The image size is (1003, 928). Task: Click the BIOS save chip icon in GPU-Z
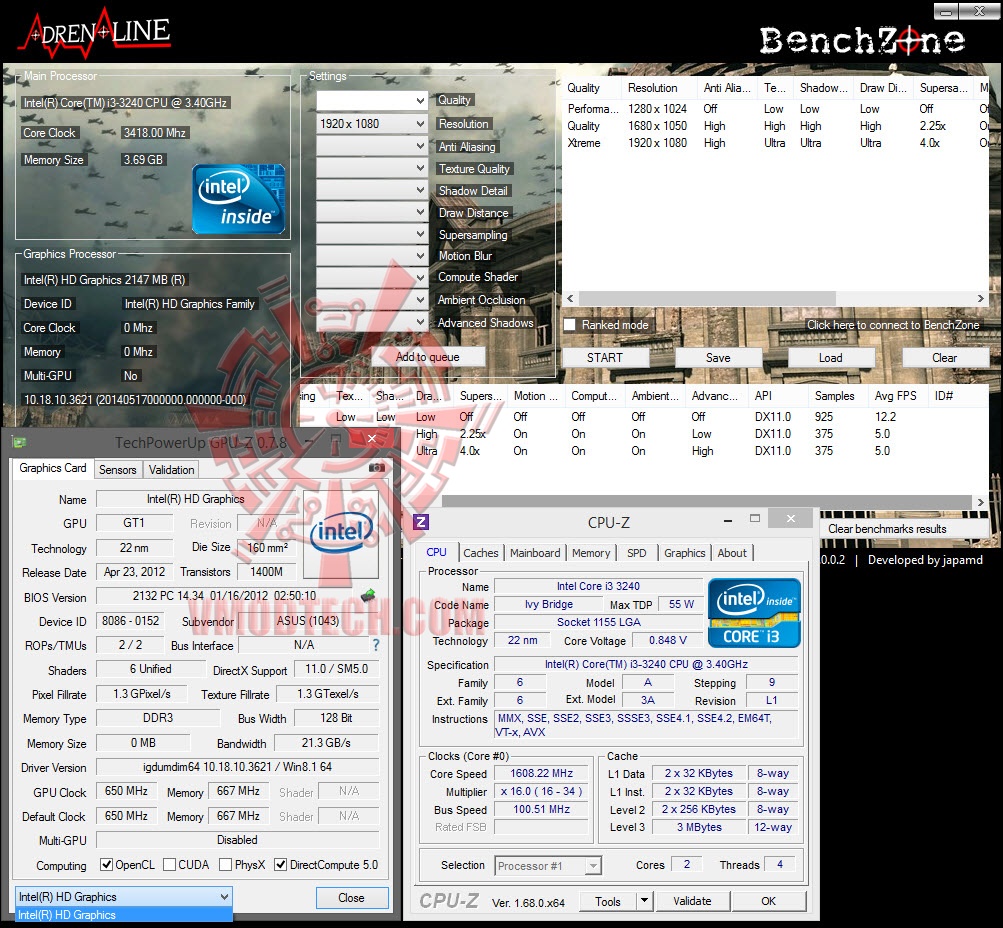(368, 596)
